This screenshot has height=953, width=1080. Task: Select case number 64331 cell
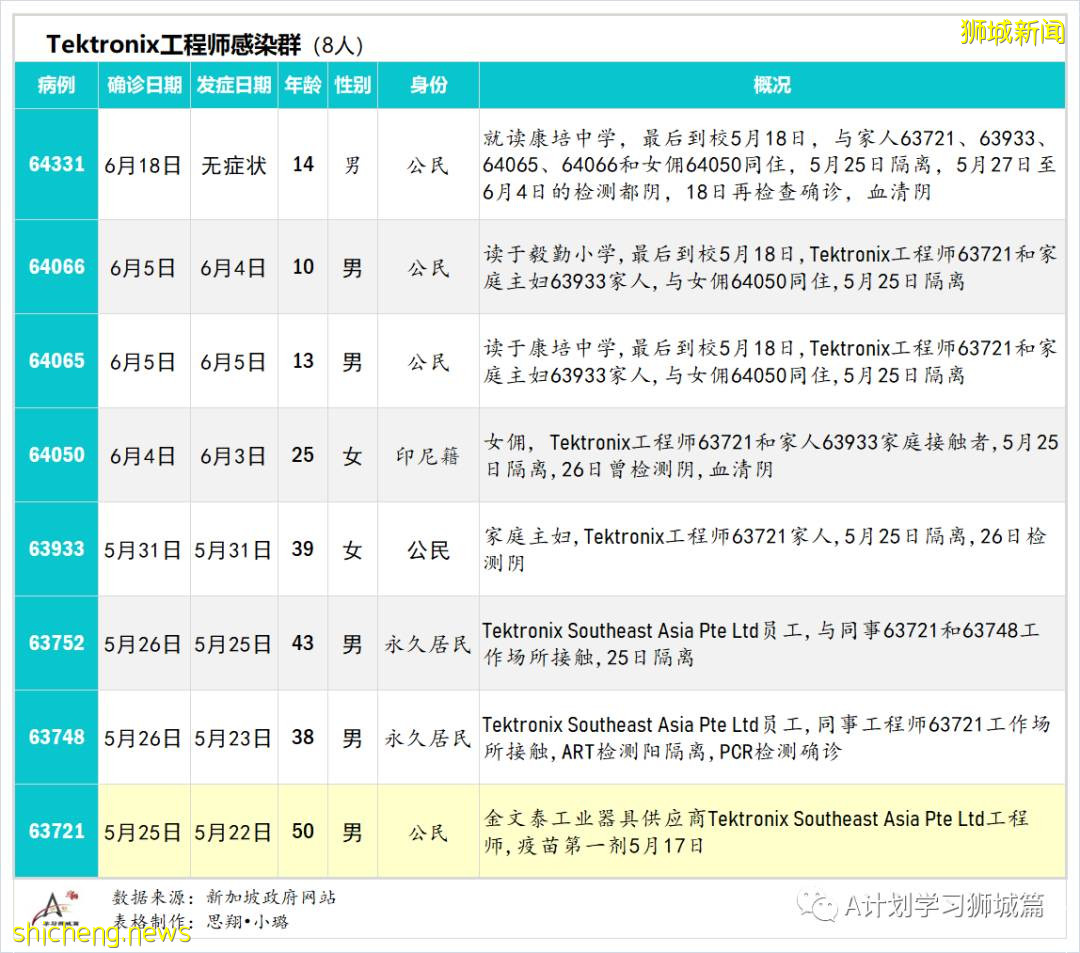click(56, 164)
